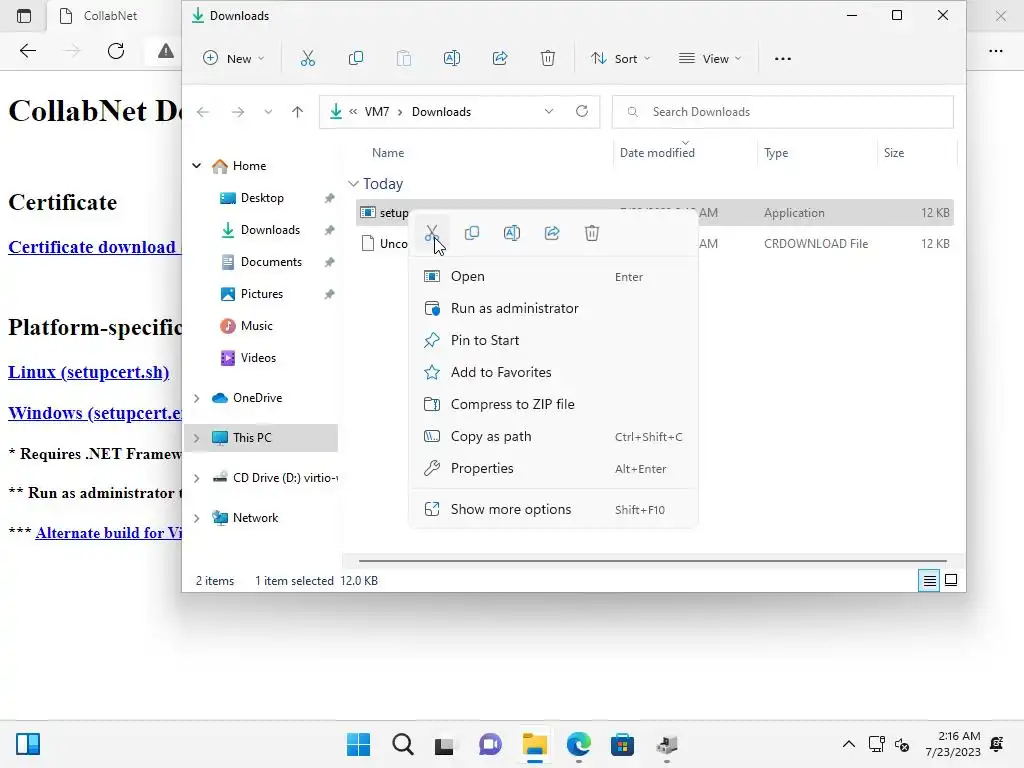1024x768 pixels.
Task: Open browser tab actions menu icon
Action: [24, 16]
